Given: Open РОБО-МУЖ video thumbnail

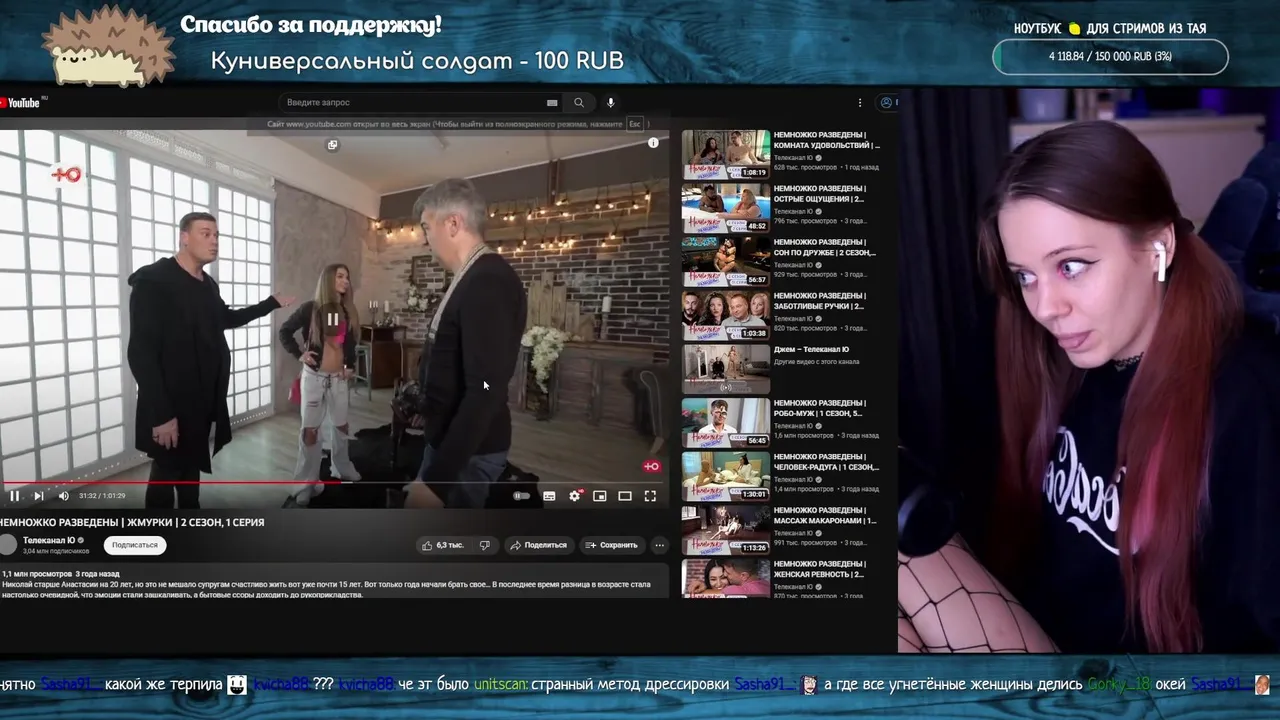Looking at the screenshot, I should coord(726,423).
